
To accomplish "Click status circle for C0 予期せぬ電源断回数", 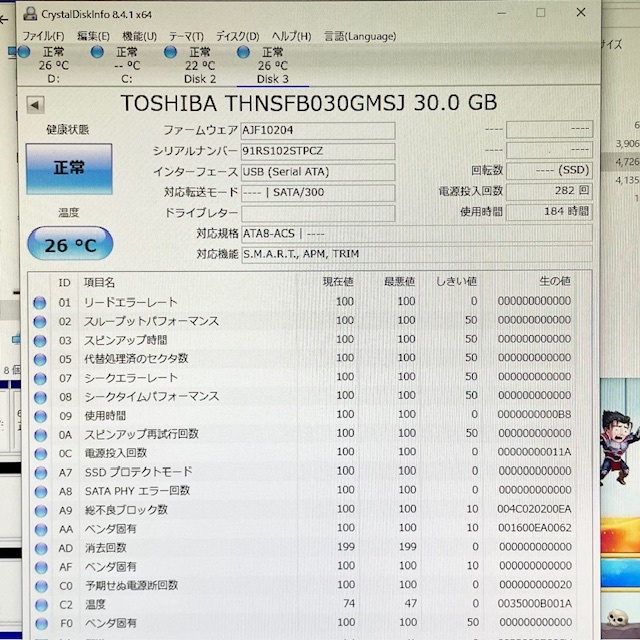I will 41,587.
